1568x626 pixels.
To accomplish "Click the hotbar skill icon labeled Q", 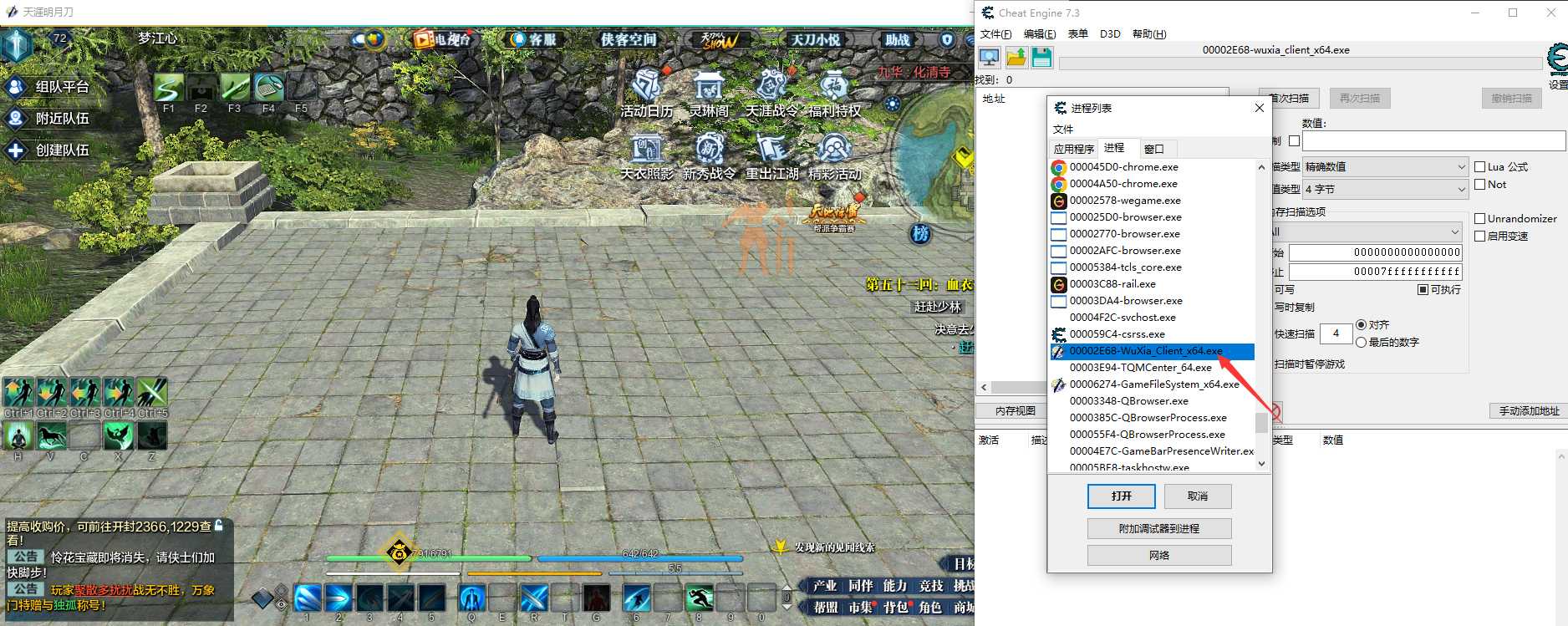I will click(472, 598).
